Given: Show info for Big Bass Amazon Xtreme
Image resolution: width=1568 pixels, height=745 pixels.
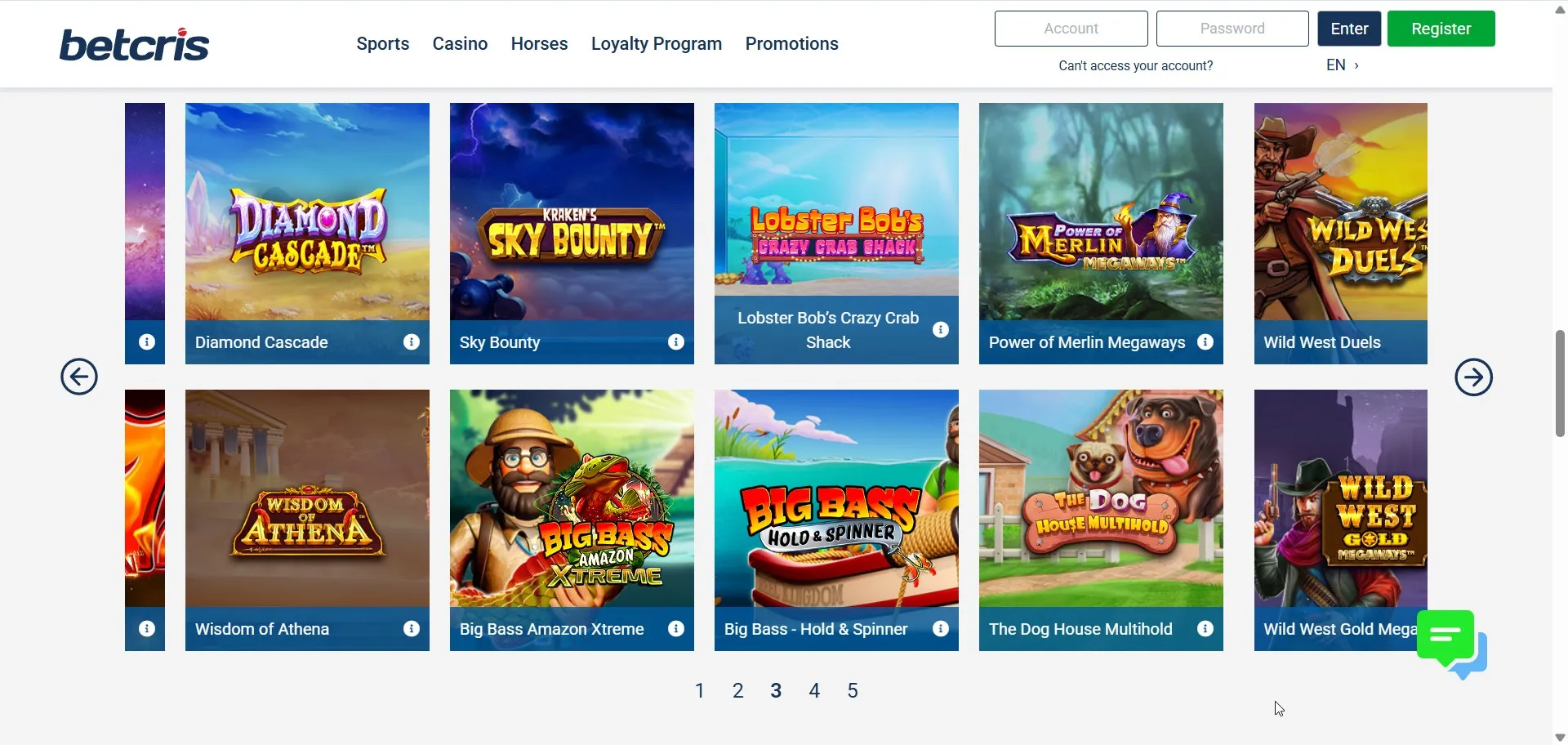Looking at the screenshot, I should point(676,629).
